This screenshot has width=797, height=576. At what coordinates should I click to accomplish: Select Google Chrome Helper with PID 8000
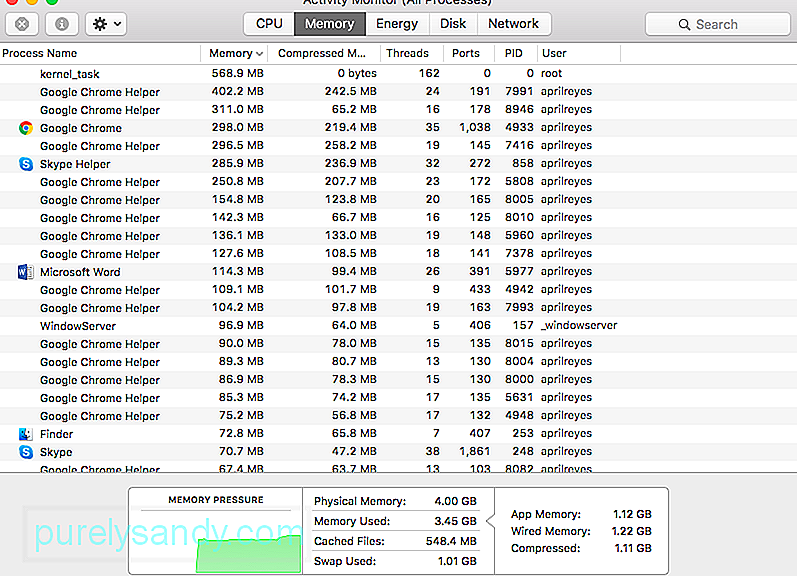398,380
